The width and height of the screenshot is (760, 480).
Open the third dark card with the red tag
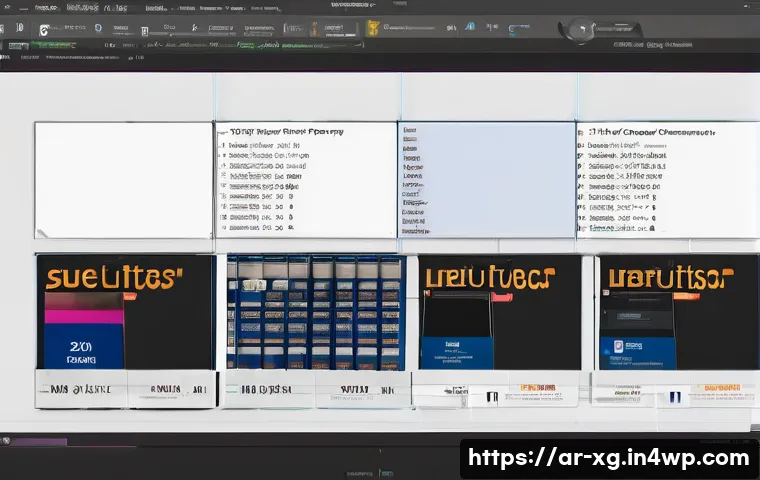click(x=500, y=312)
